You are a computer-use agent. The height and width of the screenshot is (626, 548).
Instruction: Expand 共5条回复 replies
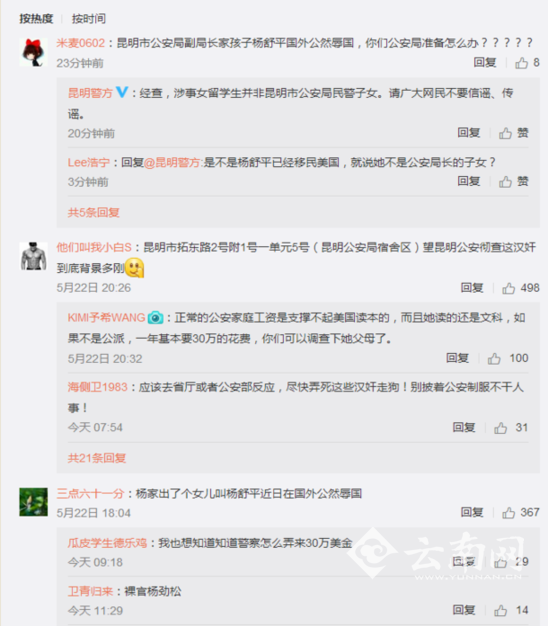click(93, 212)
